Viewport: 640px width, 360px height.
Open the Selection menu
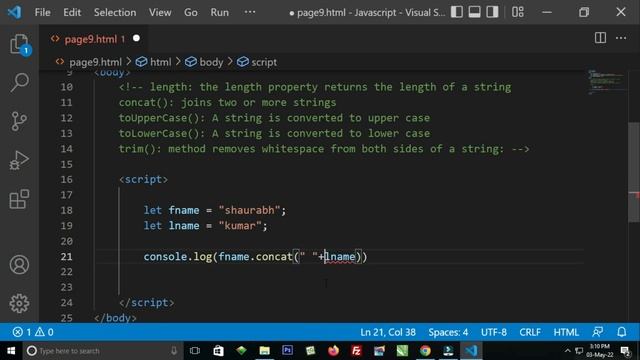[x=115, y=12]
